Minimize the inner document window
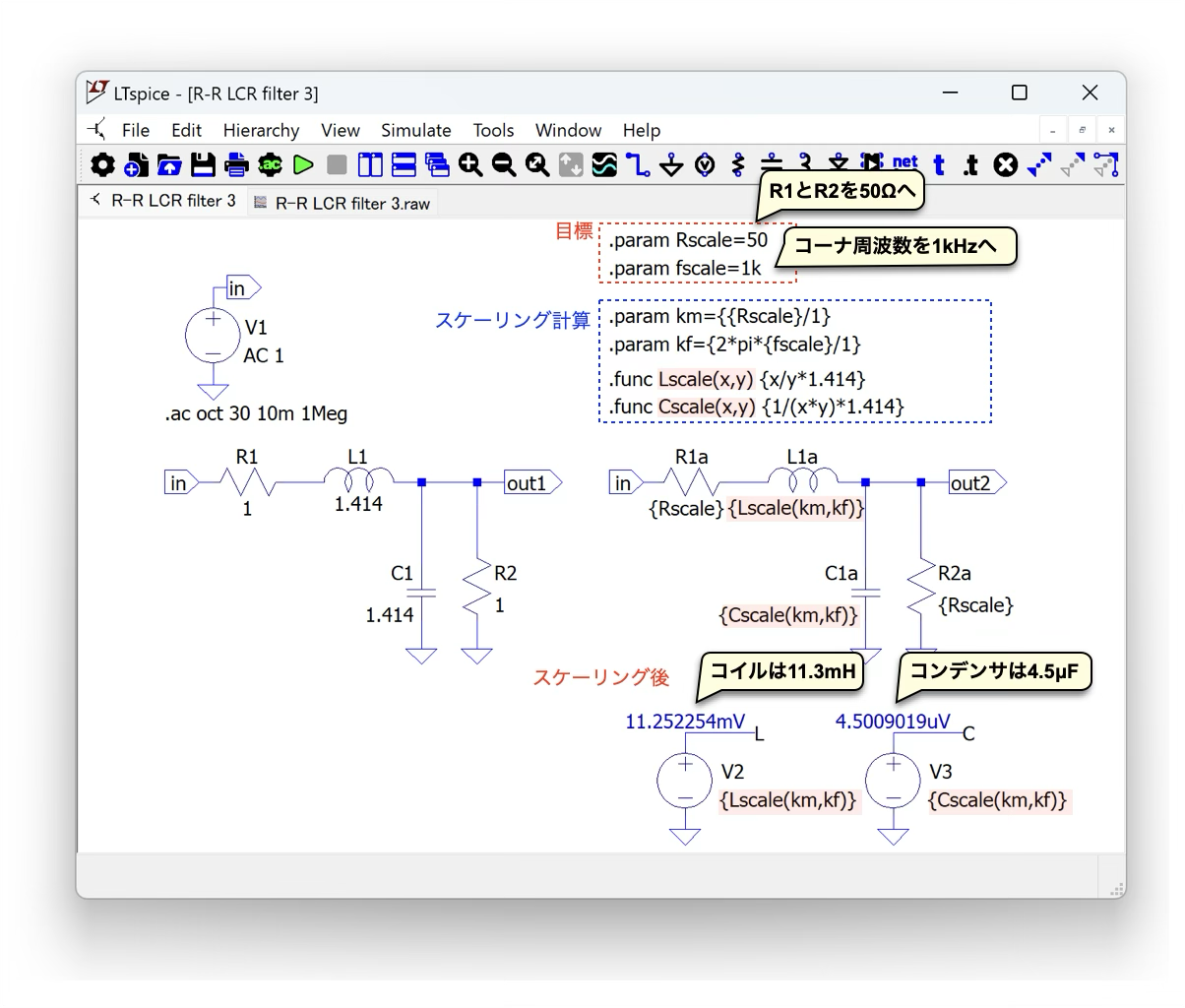Image resolution: width=1185 pixels, height=1008 pixels. [1053, 130]
